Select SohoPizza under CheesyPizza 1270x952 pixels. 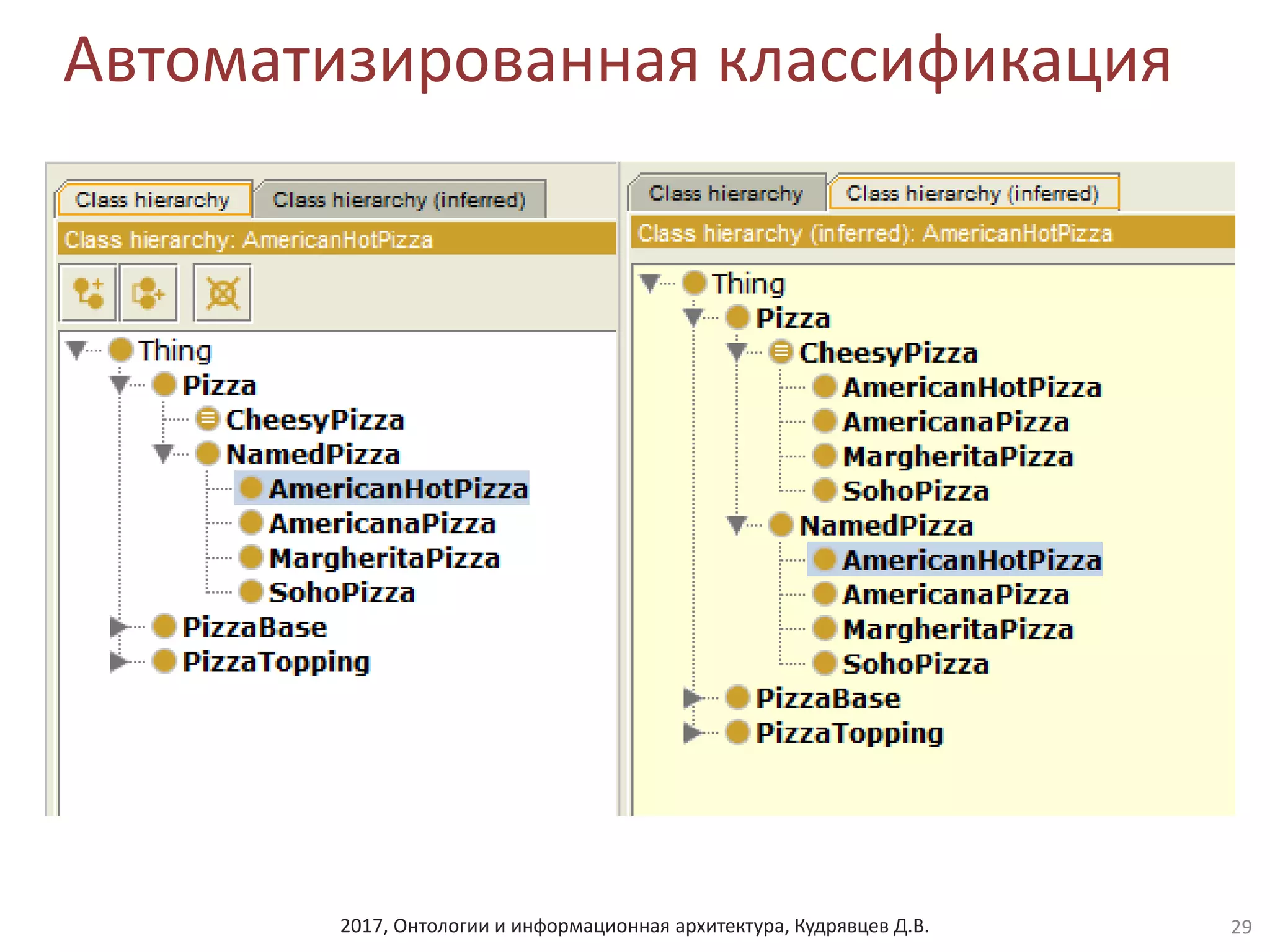tap(915, 491)
